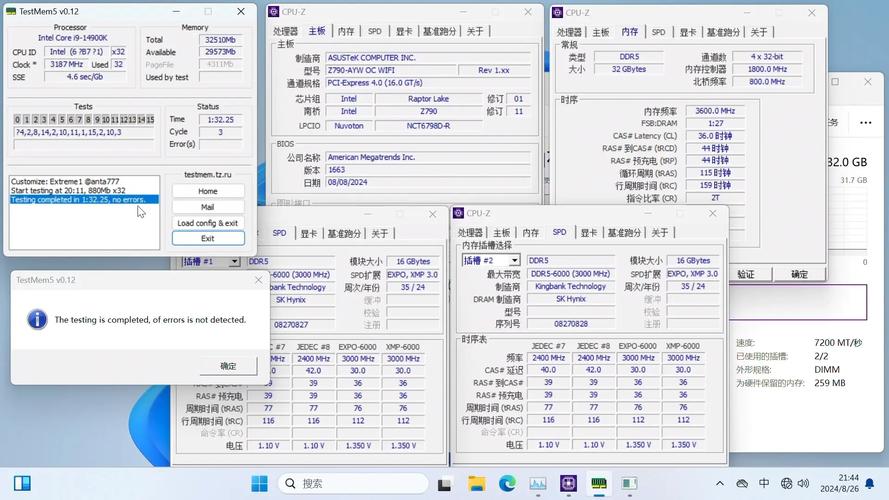Open the Widgets panel from the taskbar
The width and height of the screenshot is (889, 500).
tap(22, 484)
